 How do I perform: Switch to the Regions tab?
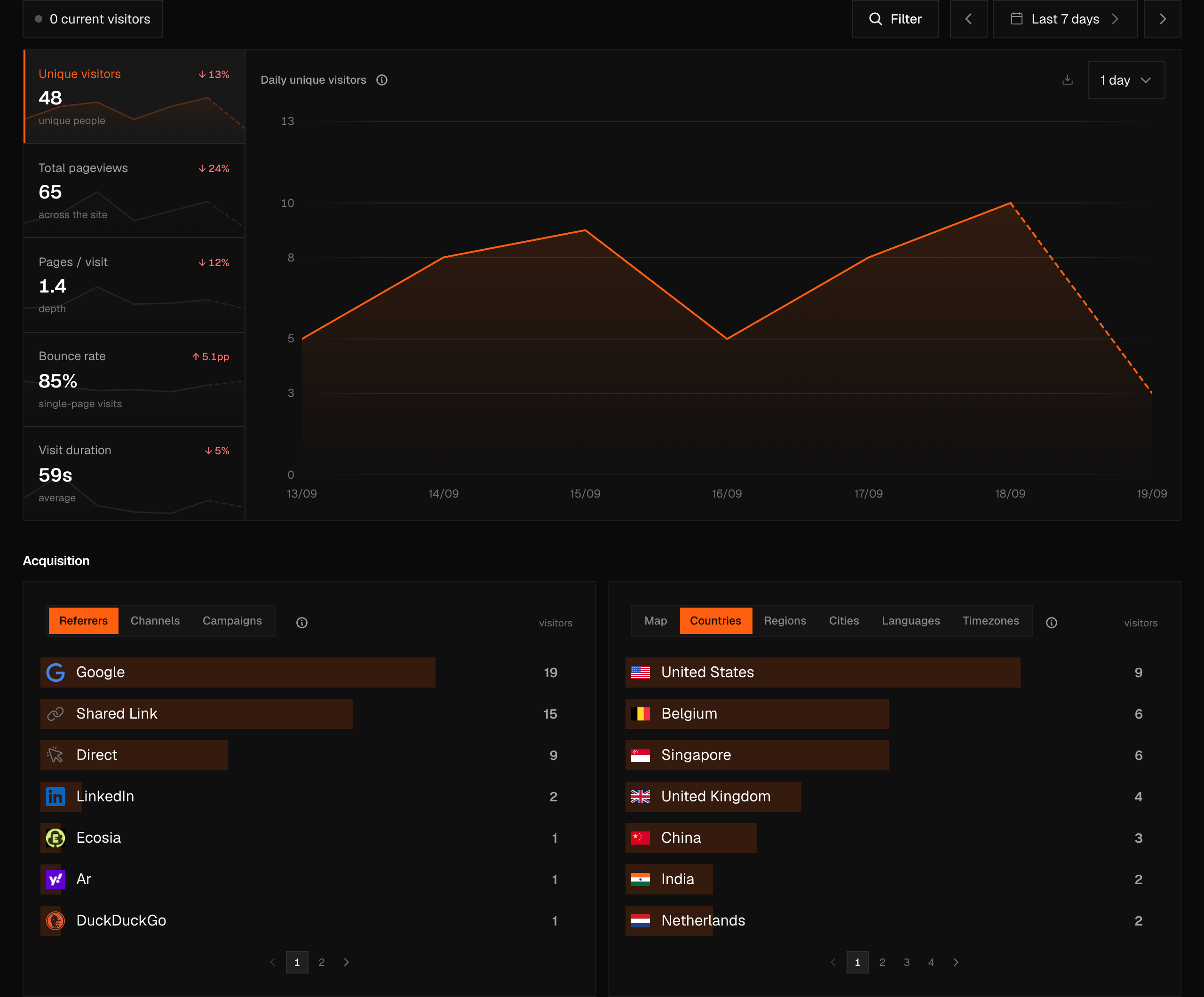click(x=785, y=621)
